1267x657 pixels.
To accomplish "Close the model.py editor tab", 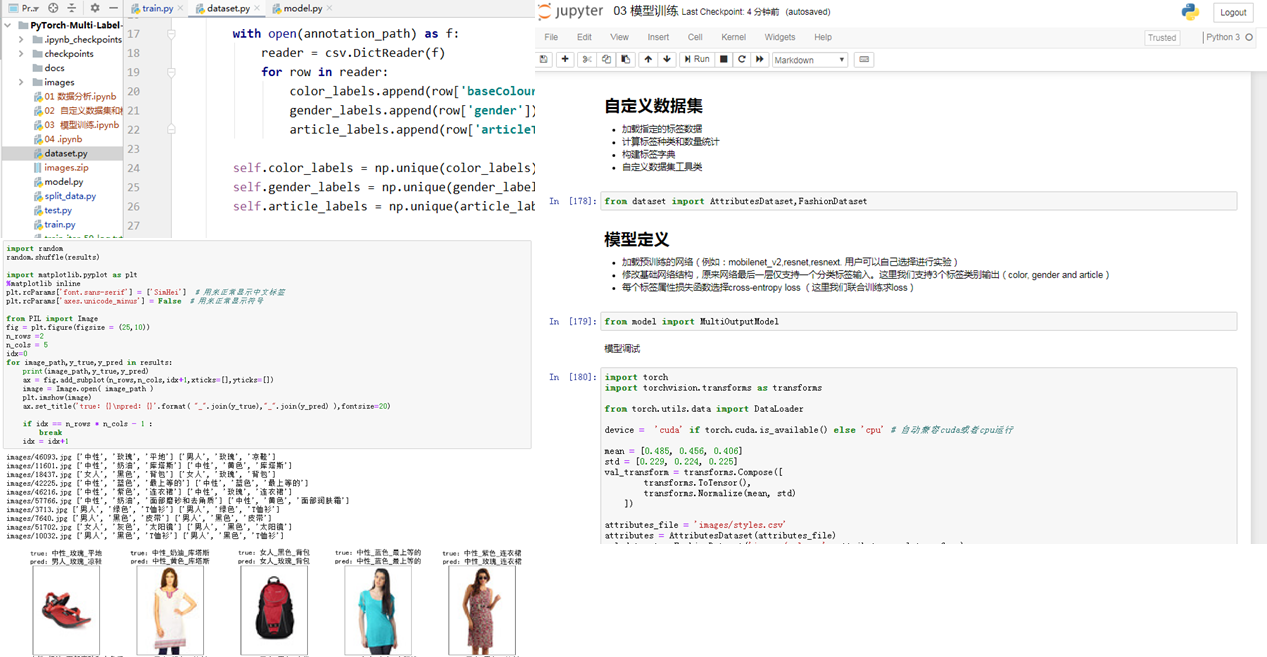I will pyautogui.click(x=330, y=8).
